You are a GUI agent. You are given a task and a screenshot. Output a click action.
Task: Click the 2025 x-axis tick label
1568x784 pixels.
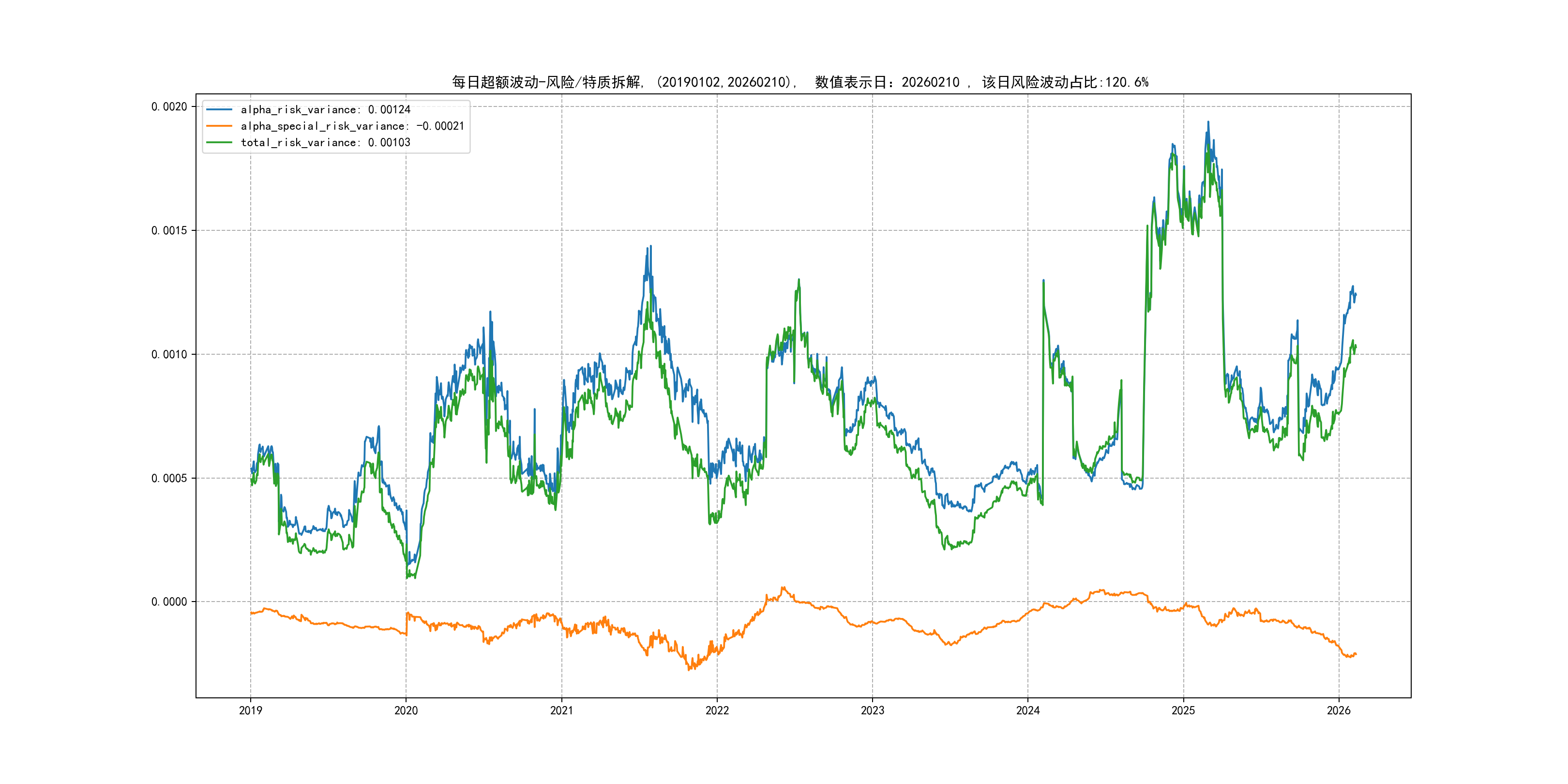[1183, 710]
